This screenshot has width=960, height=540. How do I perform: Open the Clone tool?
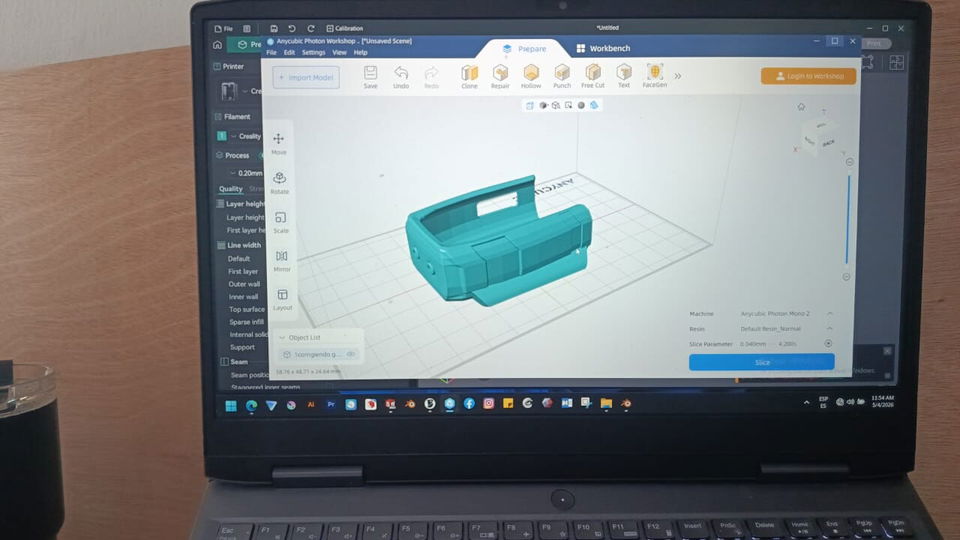point(470,77)
